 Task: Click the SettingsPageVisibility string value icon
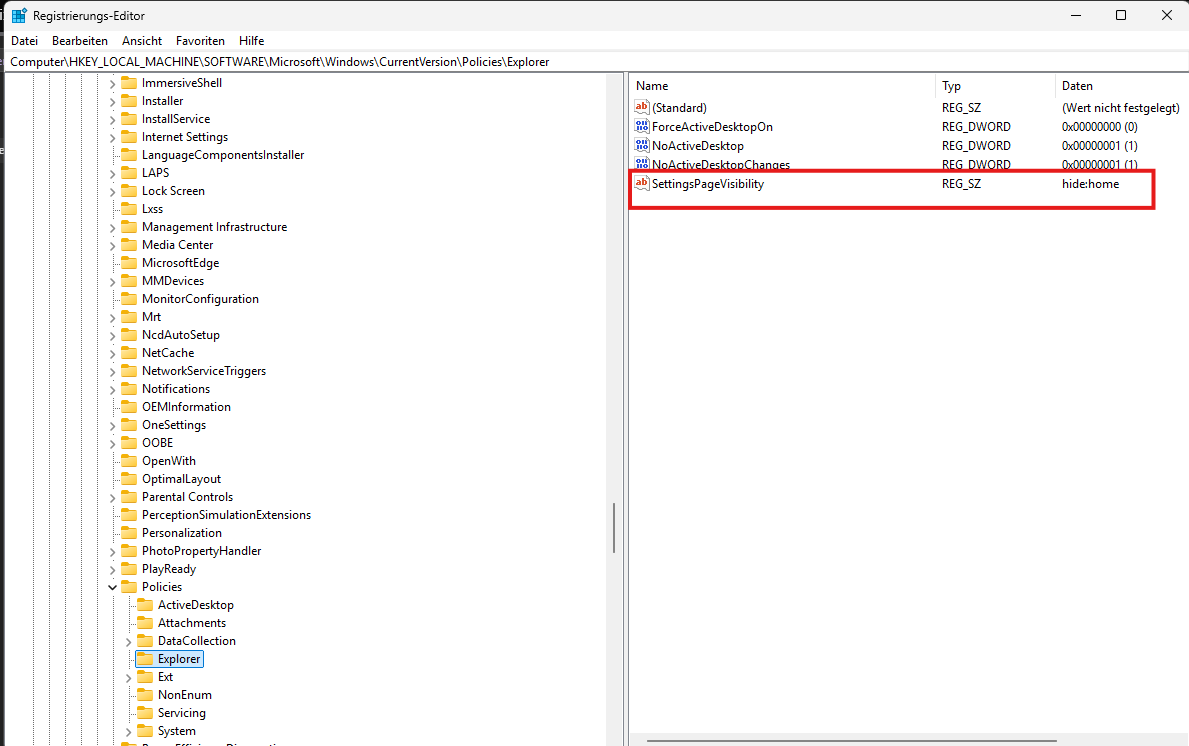point(641,184)
